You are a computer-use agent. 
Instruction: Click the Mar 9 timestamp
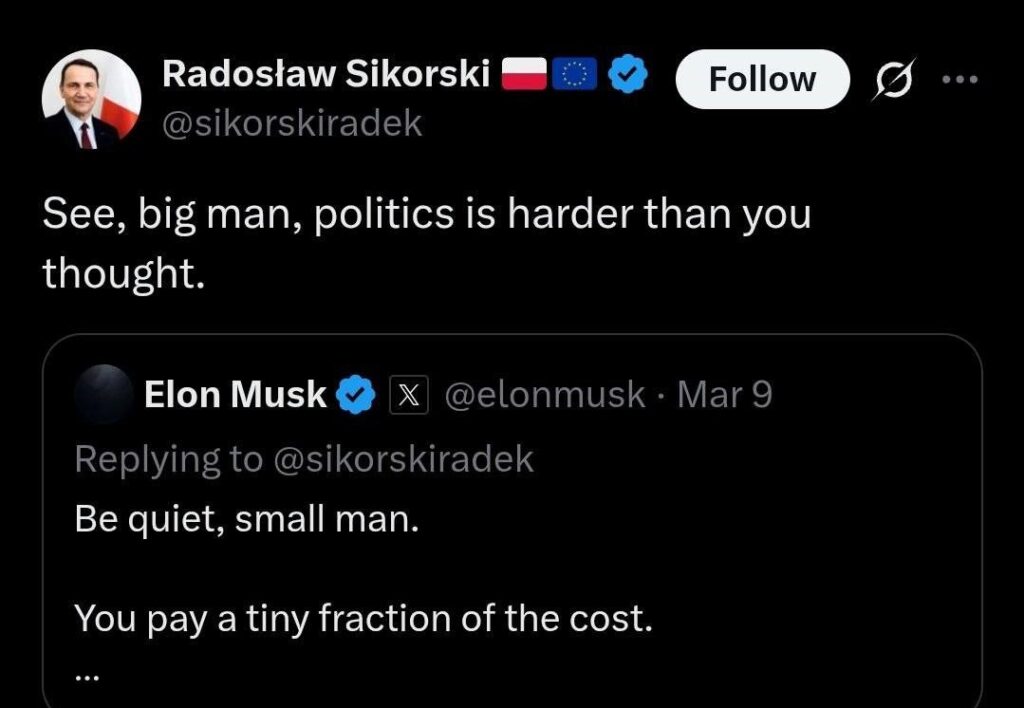(724, 395)
